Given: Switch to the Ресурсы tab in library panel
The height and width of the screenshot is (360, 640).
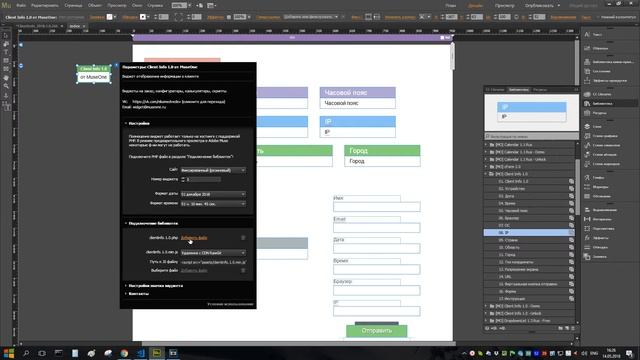Looking at the screenshot, I should pyautogui.click(x=540, y=89).
